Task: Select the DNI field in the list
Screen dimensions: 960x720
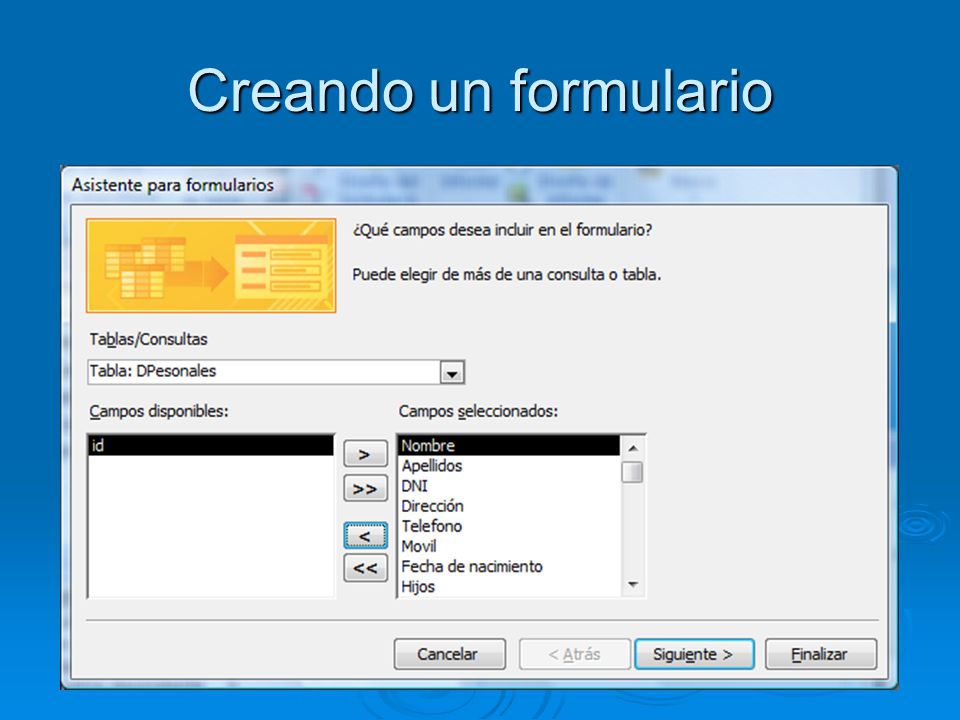Action: pyautogui.click(x=509, y=486)
